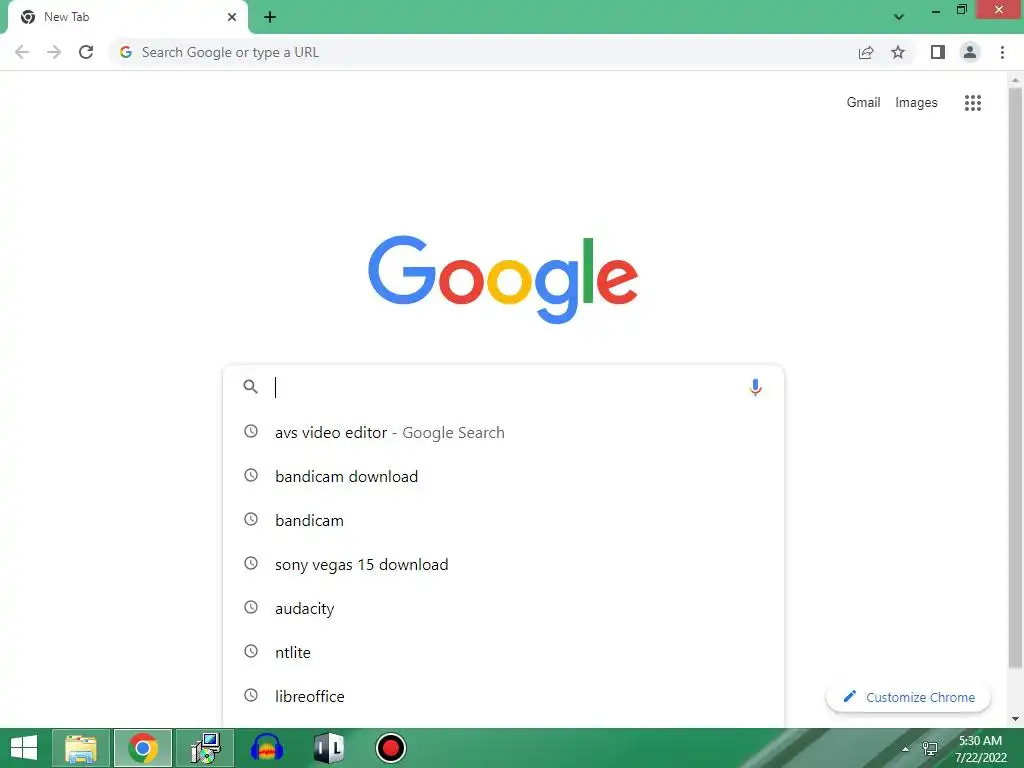The height and width of the screenshot is (768, 1024).
Task: Close the New Tab tab
Action: tap(232, 17)
